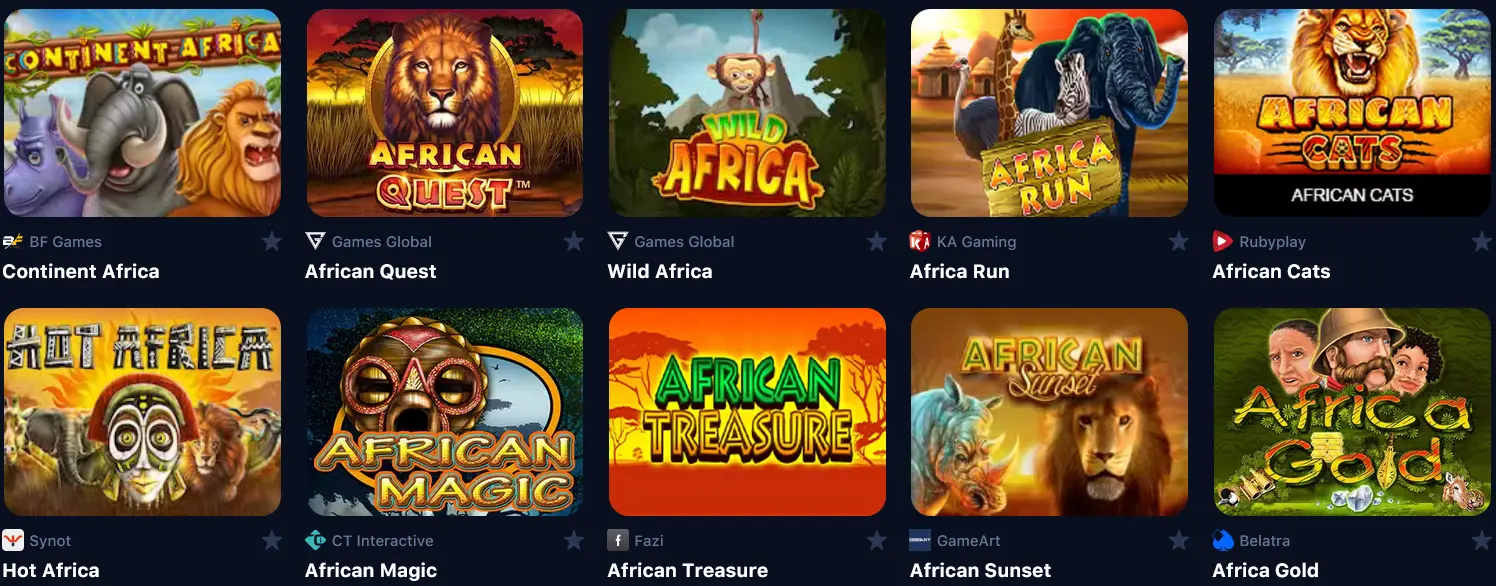Open the Wild Africa monkey thumbnail
This screenshot has width=1496, height=586.
click(x=747, y=113)
